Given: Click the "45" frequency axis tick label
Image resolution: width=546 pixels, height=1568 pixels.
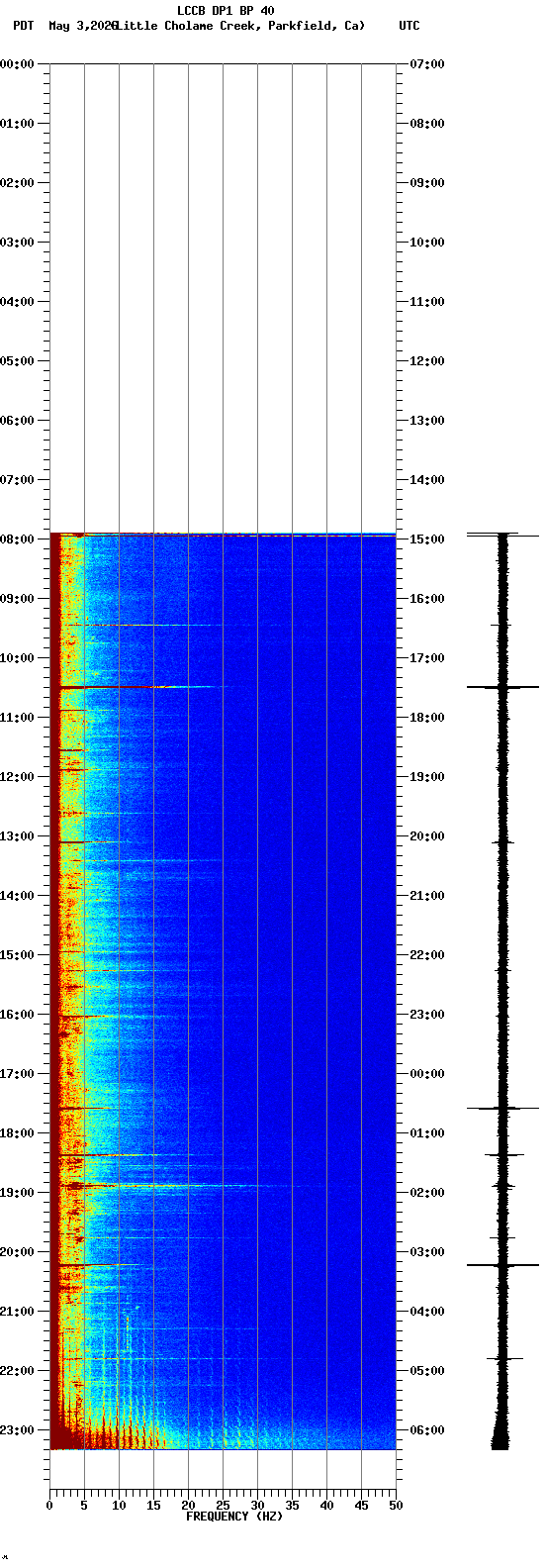Looking at the screenshot, I should pyautogui.click(x=361, y=1507).
